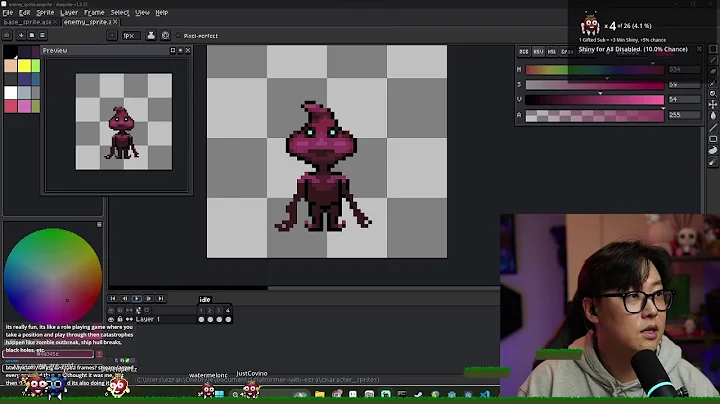This screenshot has height=404, width=720.
Task: Open the Sprite menu
Action: point(45,12)
